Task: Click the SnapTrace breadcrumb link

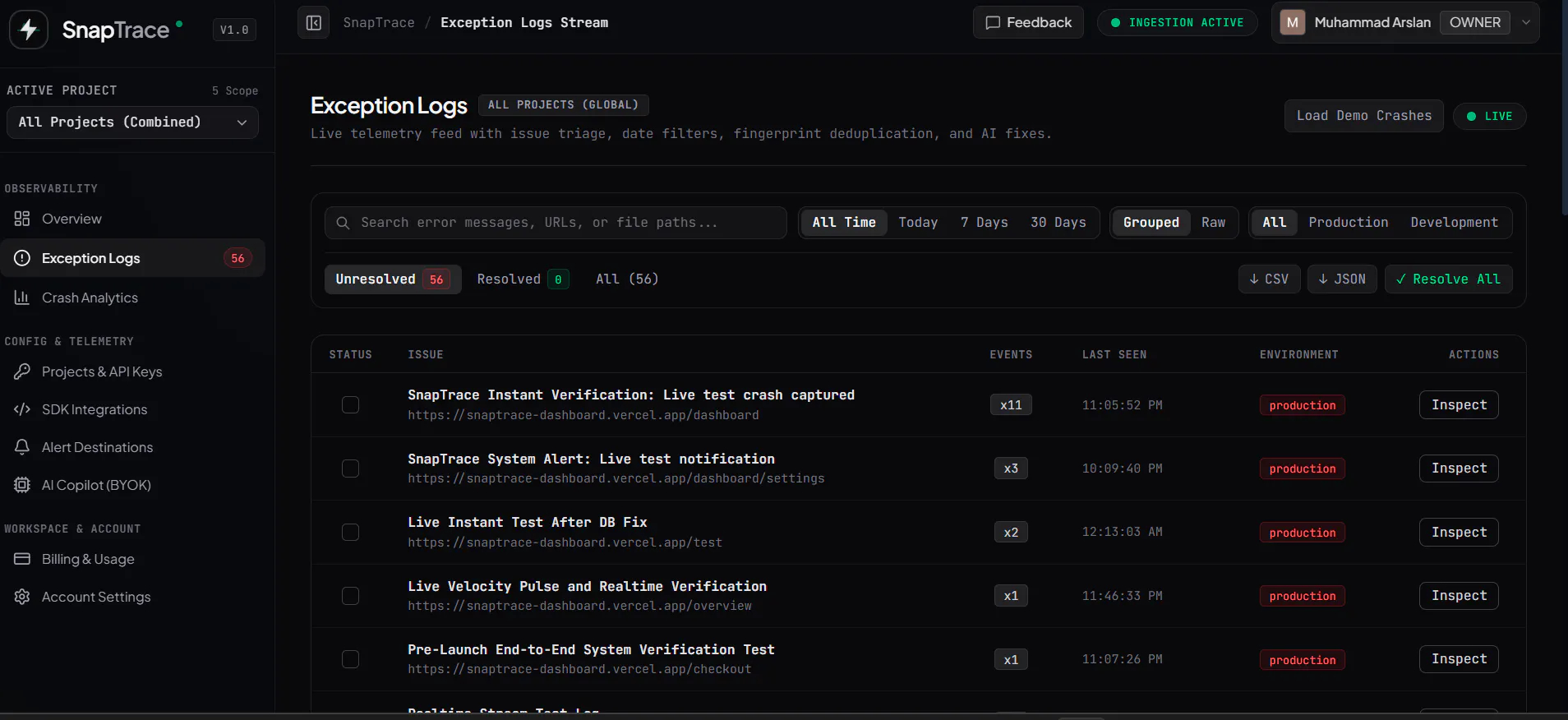Action: [x=379, y=23]
